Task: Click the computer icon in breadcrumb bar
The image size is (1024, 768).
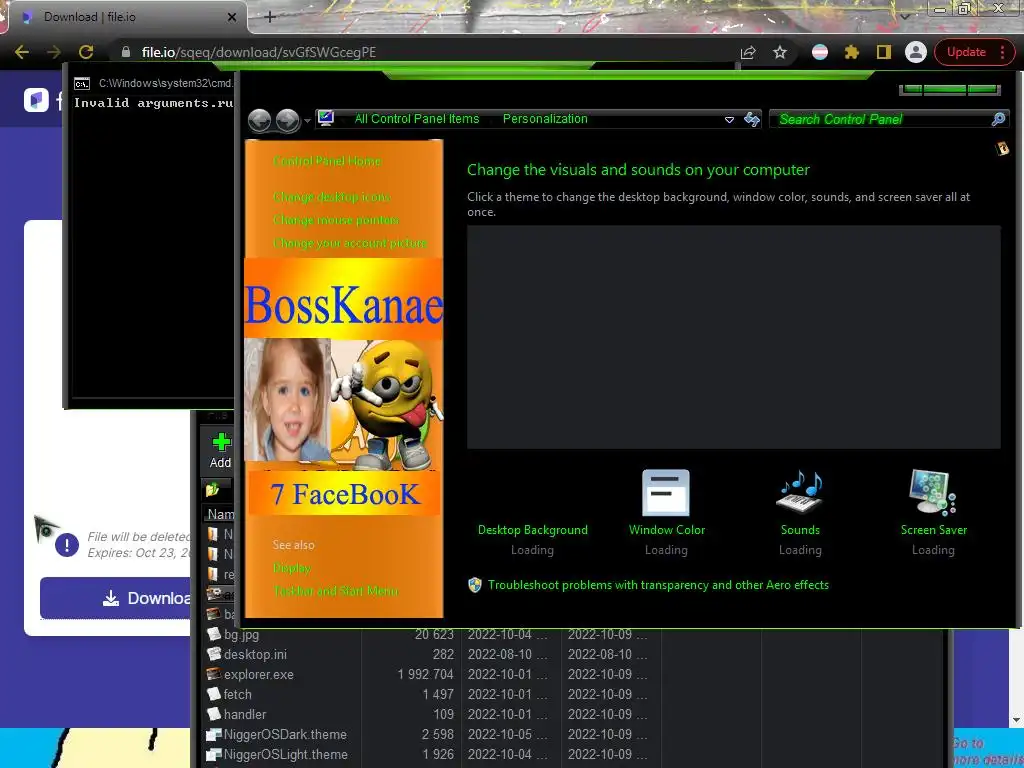Action: click(326, 118)
